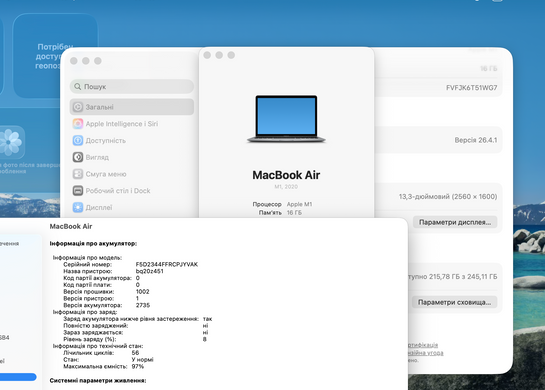
Task: Click the Версія 26.4.1 text
Action: tap(476, 140)
